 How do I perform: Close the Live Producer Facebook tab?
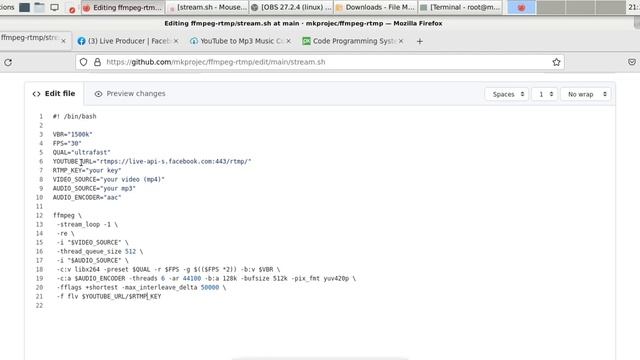click(x=176, y=41)
